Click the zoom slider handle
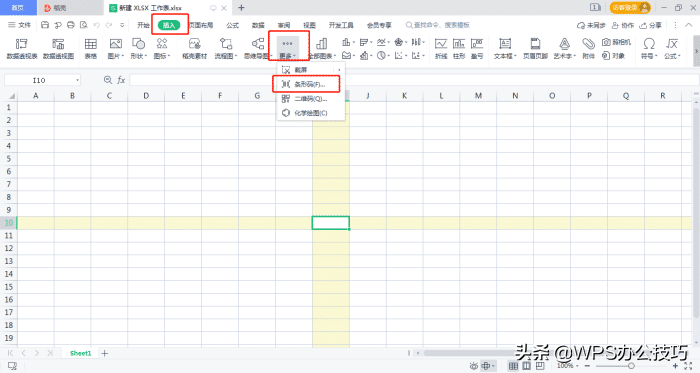Screen dimensions: 700x373 [631, 366]
